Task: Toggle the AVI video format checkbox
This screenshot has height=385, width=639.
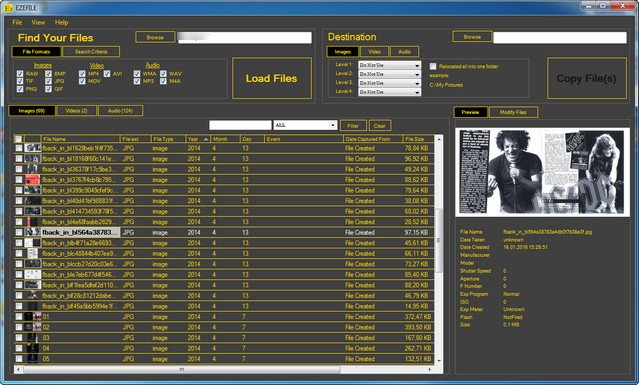Action: click(x=107, y=74)
